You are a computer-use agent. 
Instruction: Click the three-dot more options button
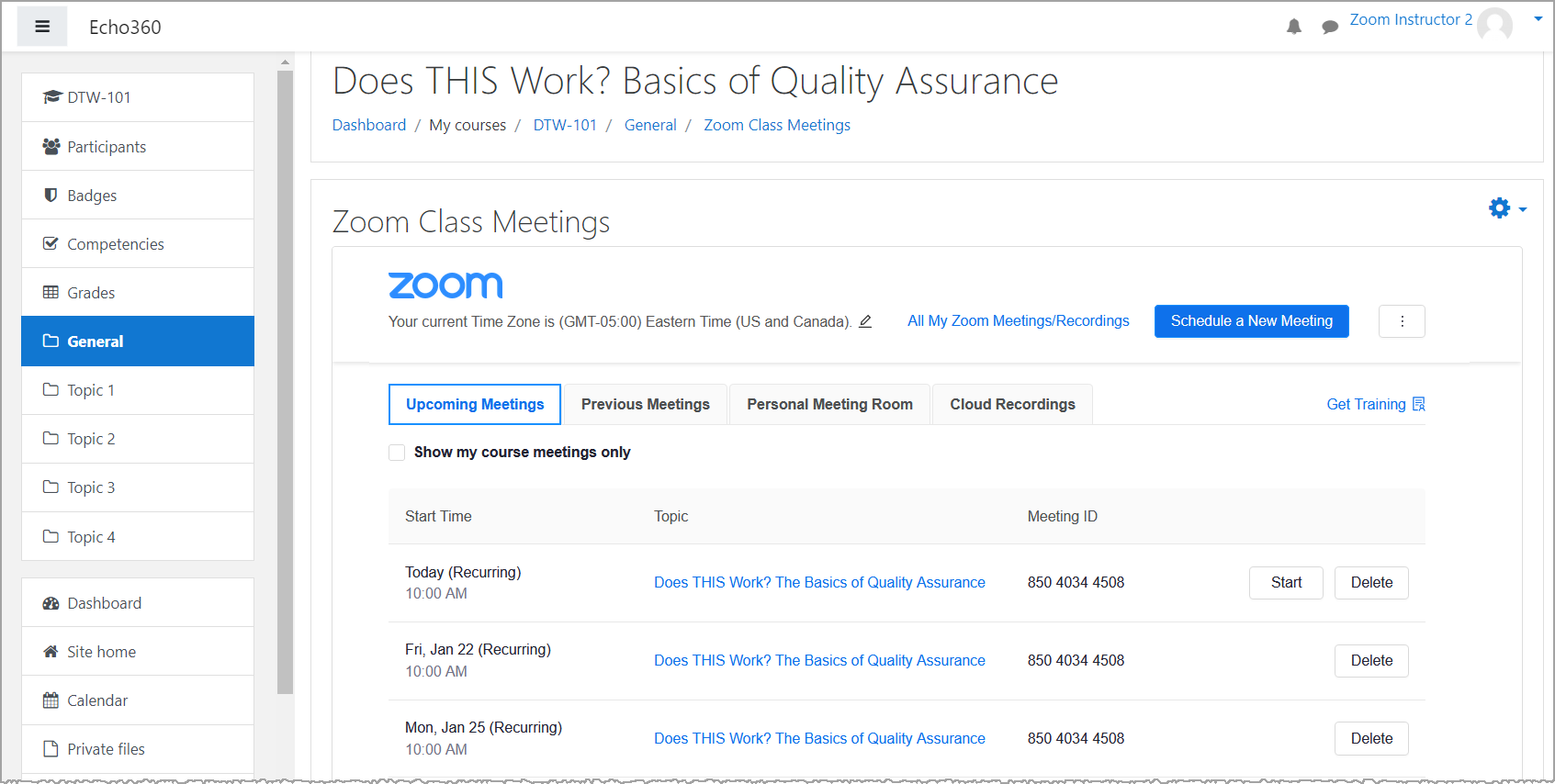pyautogui.click(x=1402, y=321)
